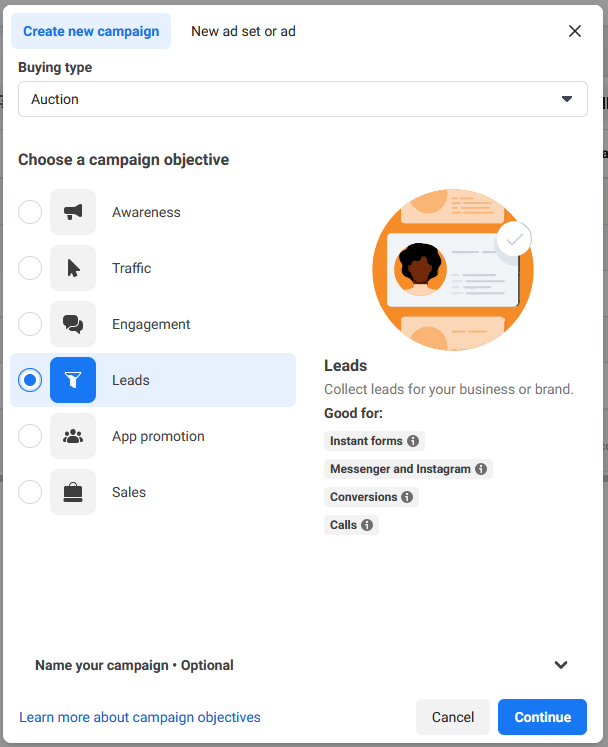Switch to Create new campaign tab

pos(91,31)
